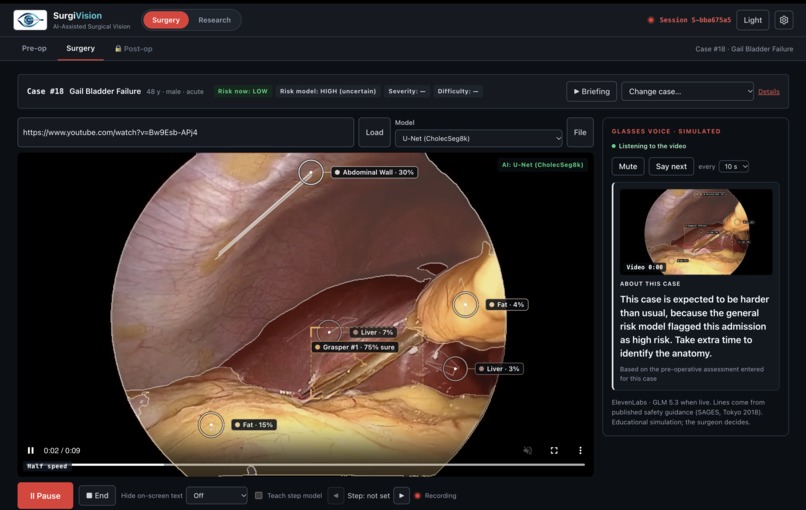Toggle the Light theme button
This screenshot has height=510, width=806.
click(x=753, y=20)
